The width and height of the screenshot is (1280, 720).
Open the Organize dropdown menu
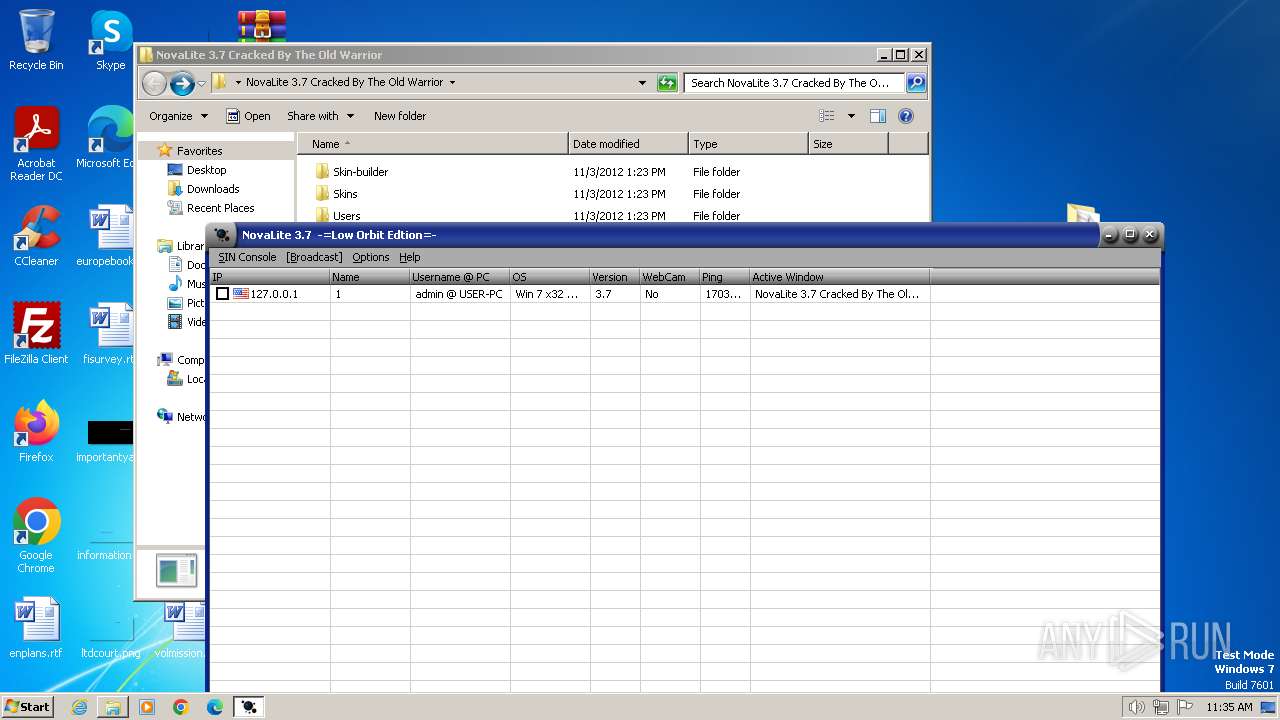pyautogui.click(x=178, y=116)
